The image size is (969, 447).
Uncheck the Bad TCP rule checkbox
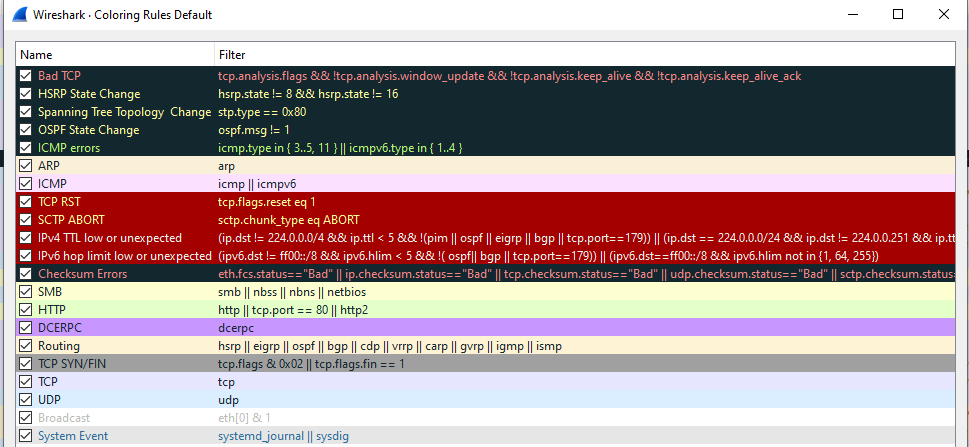coord(26,76)
